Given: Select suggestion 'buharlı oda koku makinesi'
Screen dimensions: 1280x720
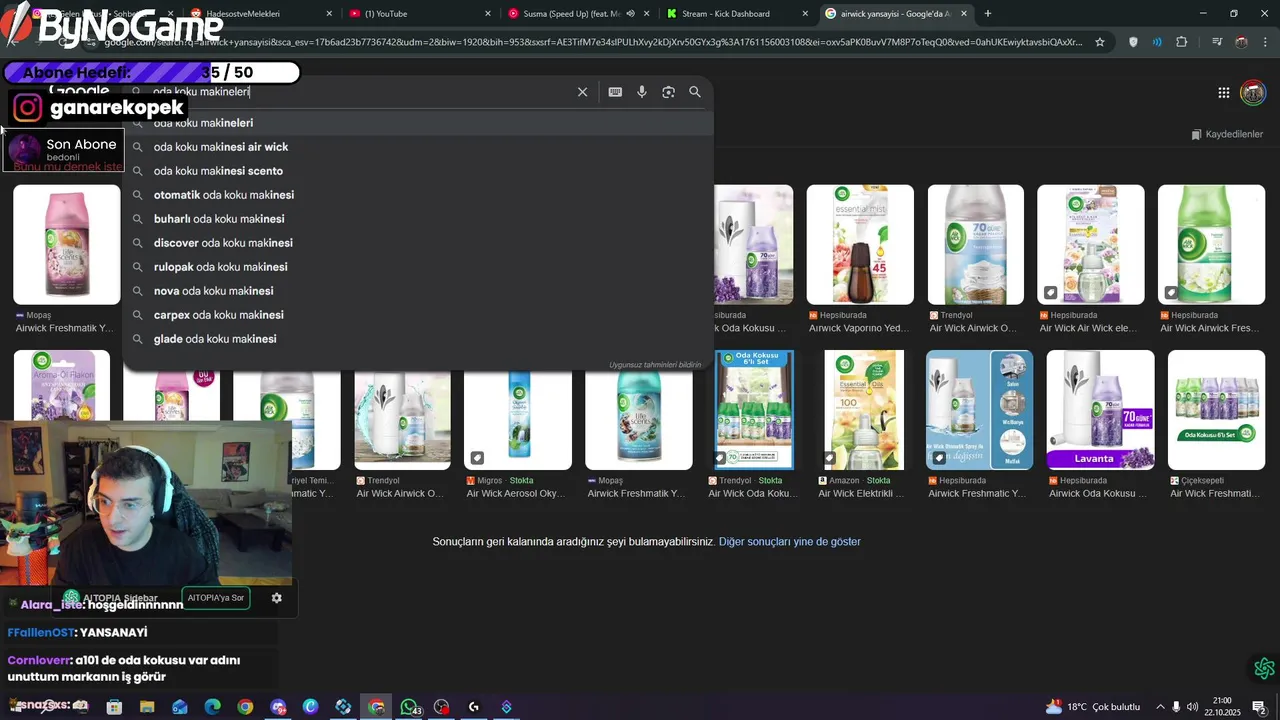Looking at the screenshot, I should click(x=418, y=219).
